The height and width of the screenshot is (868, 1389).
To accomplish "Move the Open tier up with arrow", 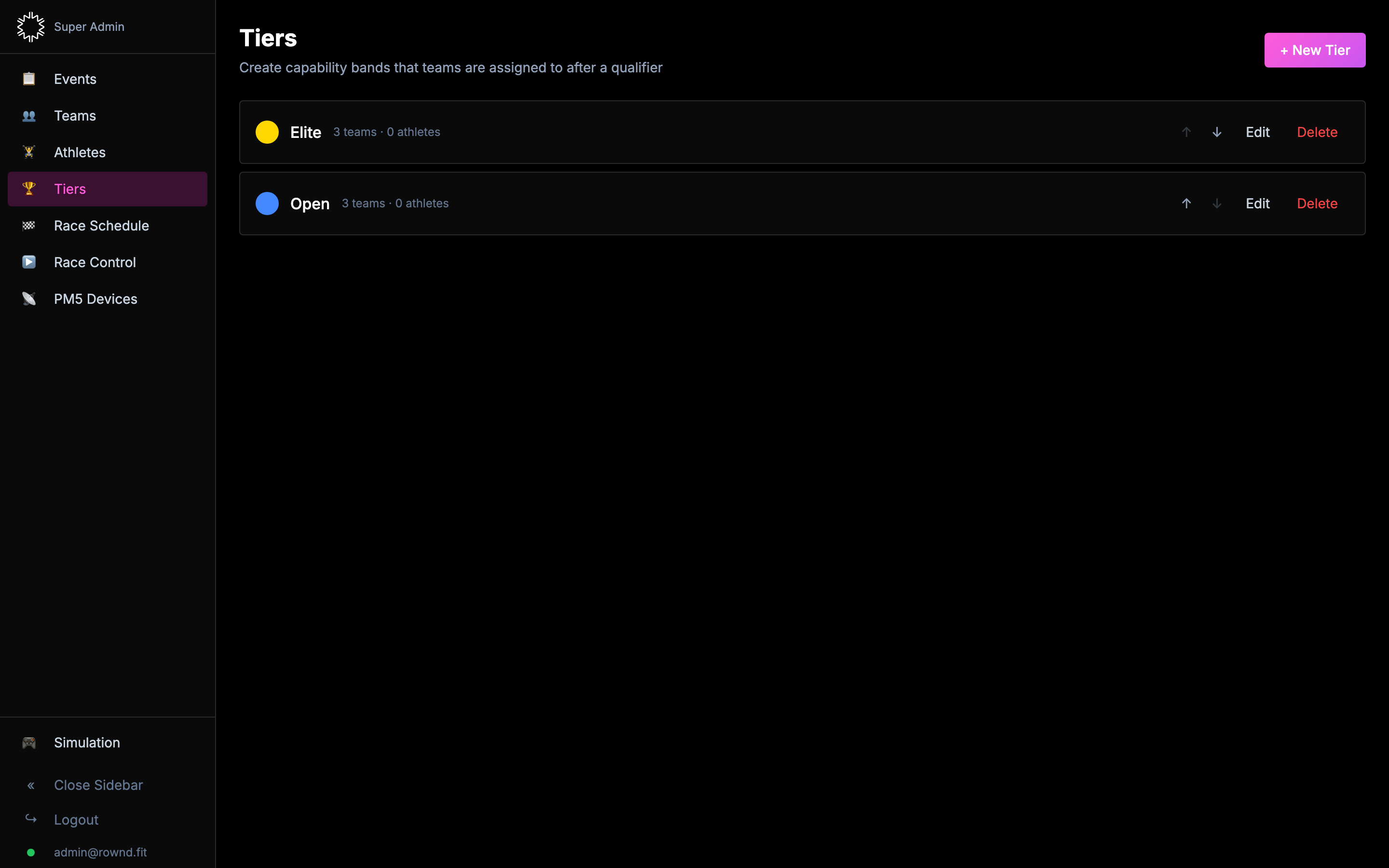I will tap(1186, 203).
